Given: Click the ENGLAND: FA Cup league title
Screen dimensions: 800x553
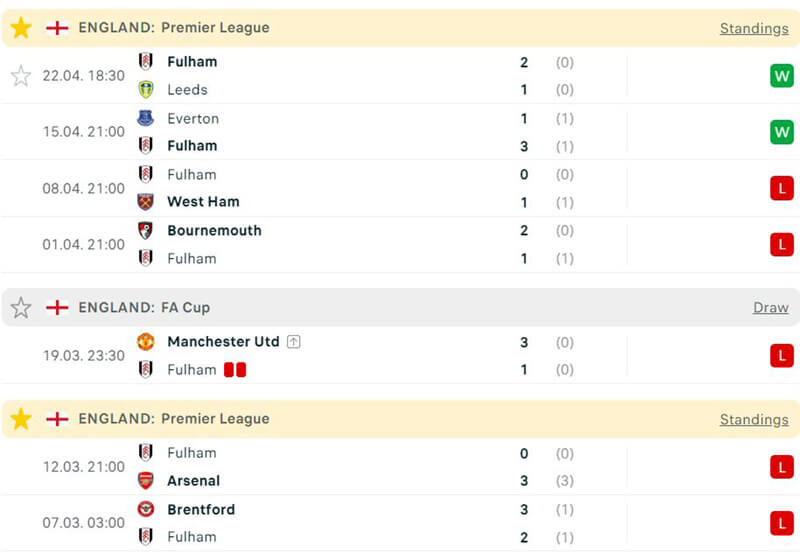Looking at the screenshot, I should [144, 308].
